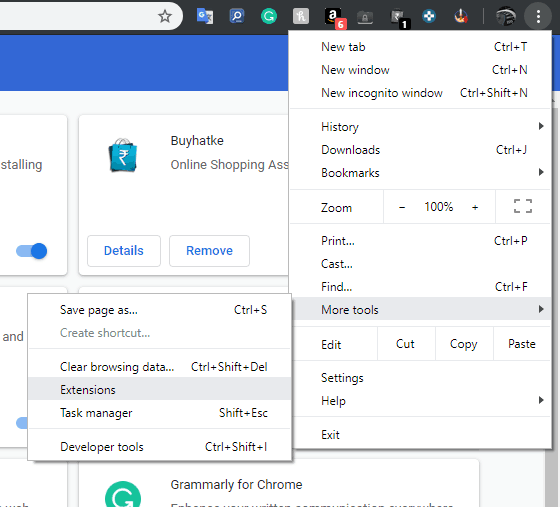The height and width of the screenshot is (507, 560).
Task: Choose Save page as... in submenu
Action: click(160, 310)
